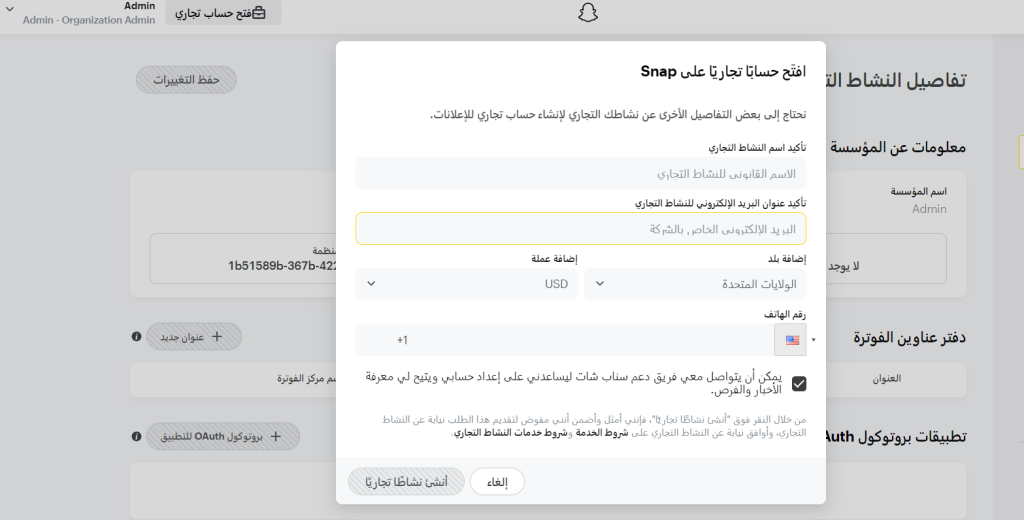Click the حفظ التغييرات button

point(186,80)
